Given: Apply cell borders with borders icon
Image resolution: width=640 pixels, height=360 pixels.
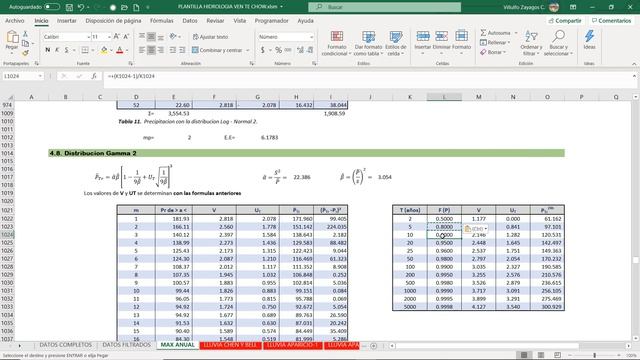Looking at the screenshot, I should tap(85, 50).
